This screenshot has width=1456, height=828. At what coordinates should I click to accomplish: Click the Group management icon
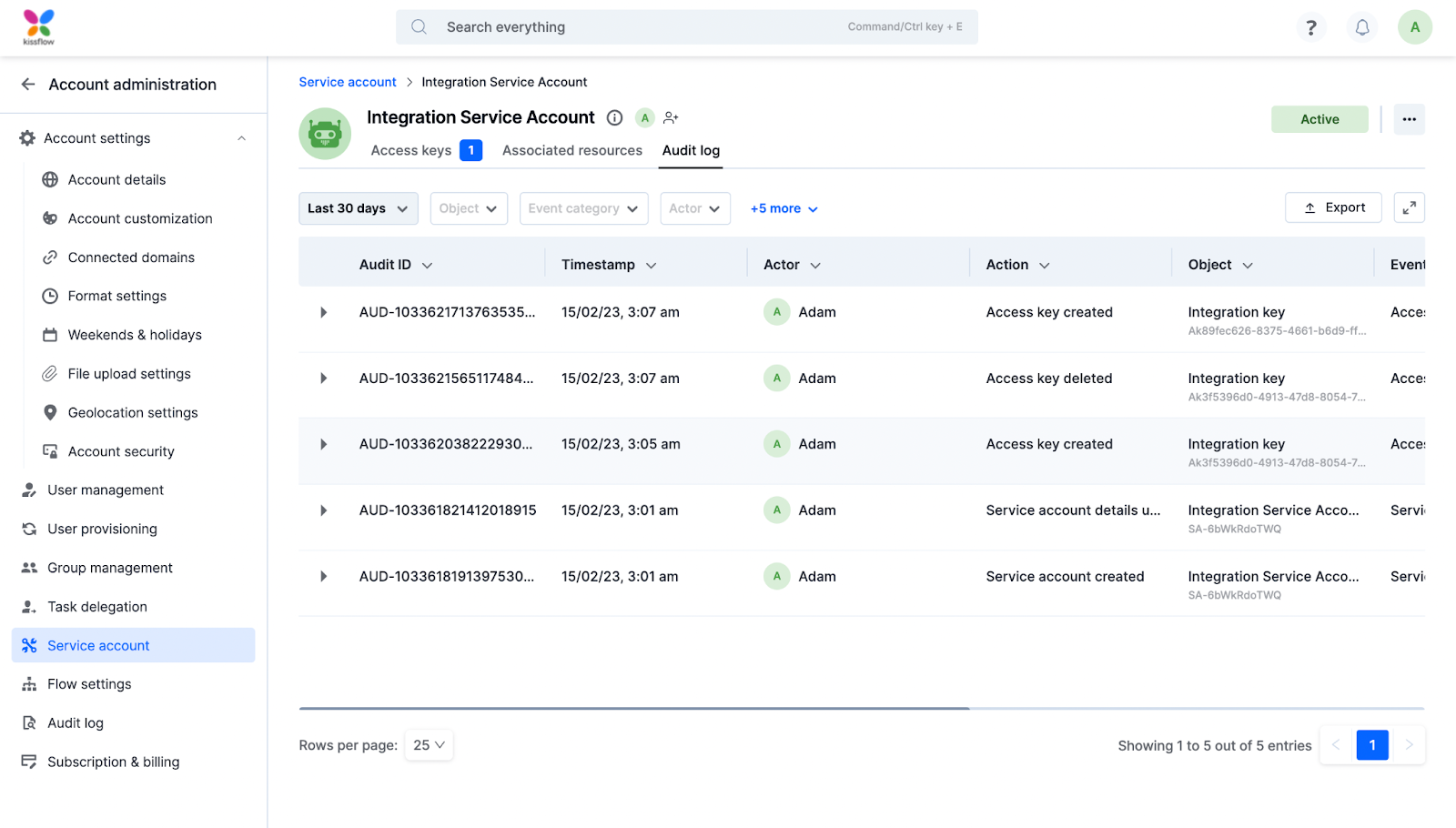coord(29,568)
